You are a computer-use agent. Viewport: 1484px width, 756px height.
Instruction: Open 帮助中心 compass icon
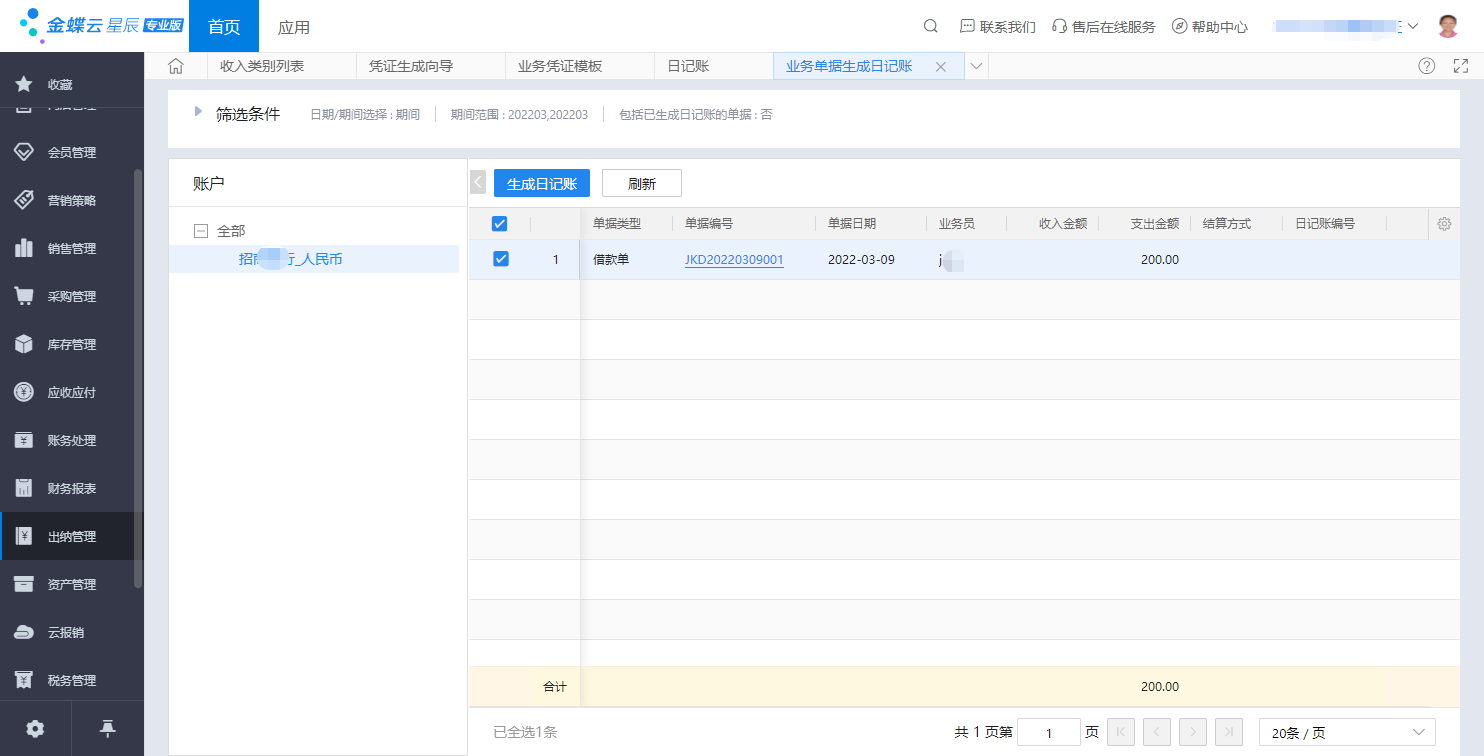coord(1179,26)
